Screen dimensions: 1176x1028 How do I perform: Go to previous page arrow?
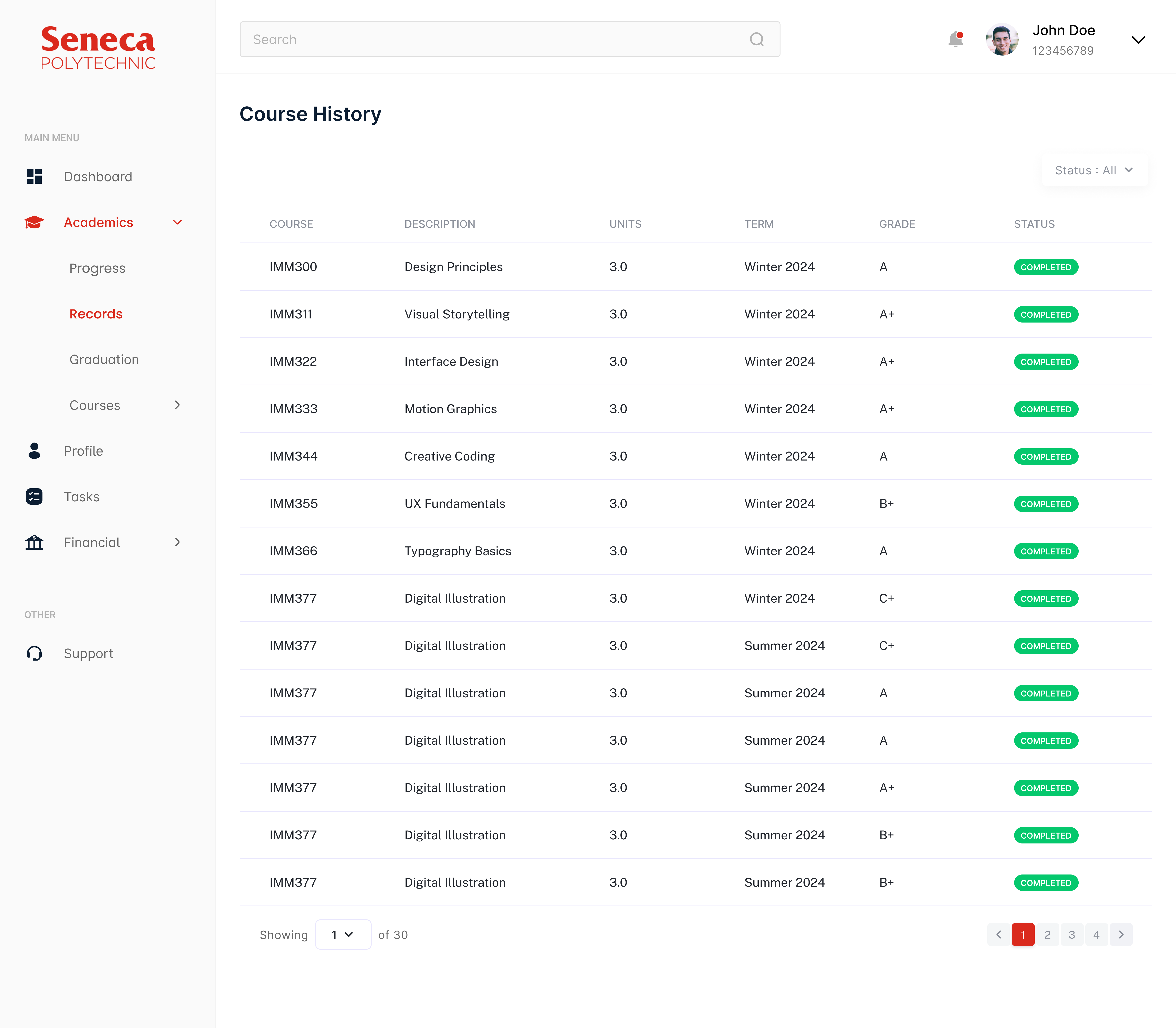[x=999, y=935]
